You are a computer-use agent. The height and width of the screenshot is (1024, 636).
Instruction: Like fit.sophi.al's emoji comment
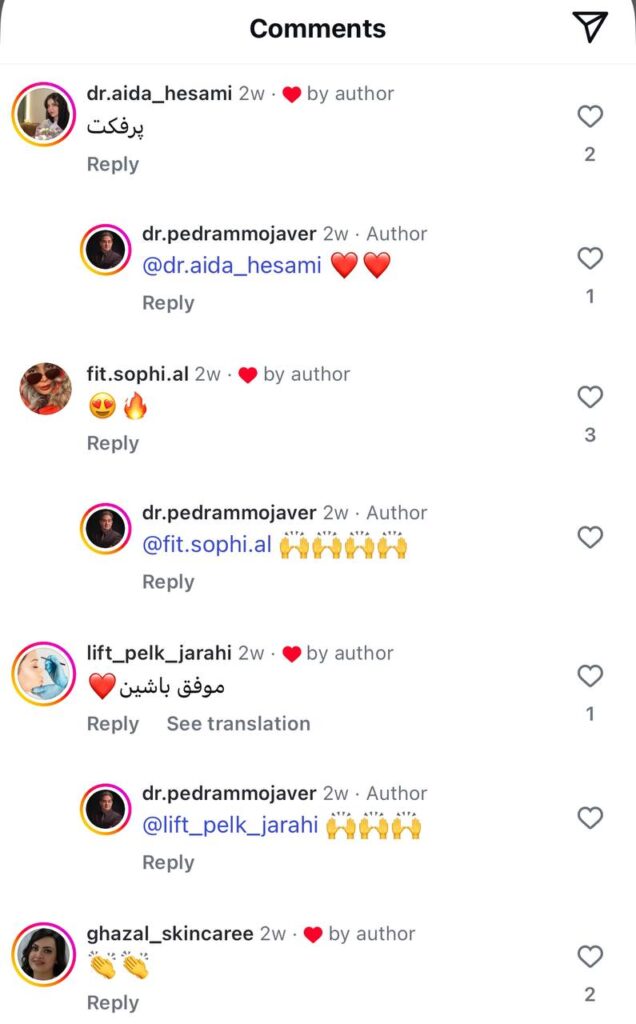pyautogui.click(x=590, y=397)
